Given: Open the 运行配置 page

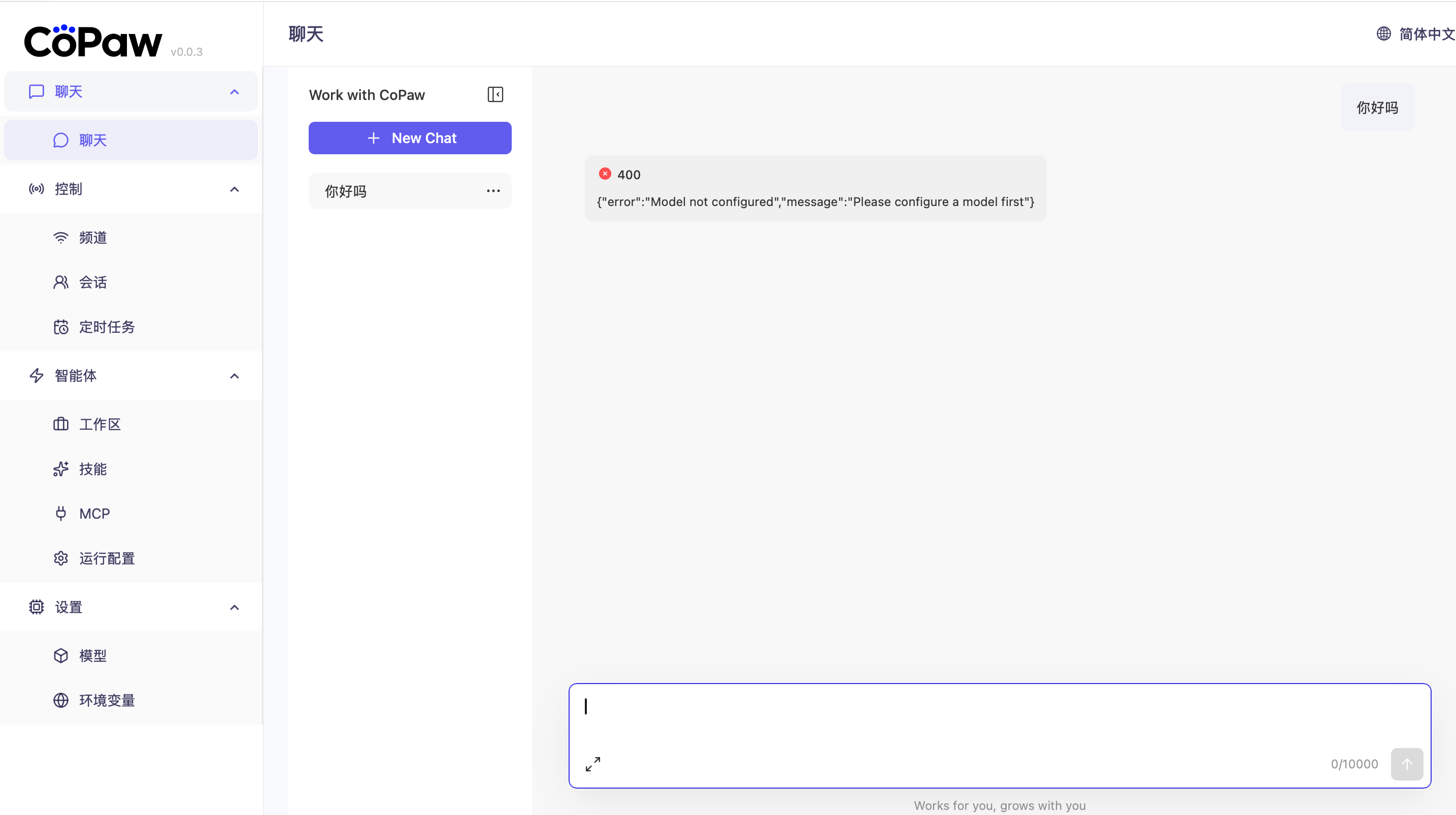Looking at the screenshot, I should [130, 558].
